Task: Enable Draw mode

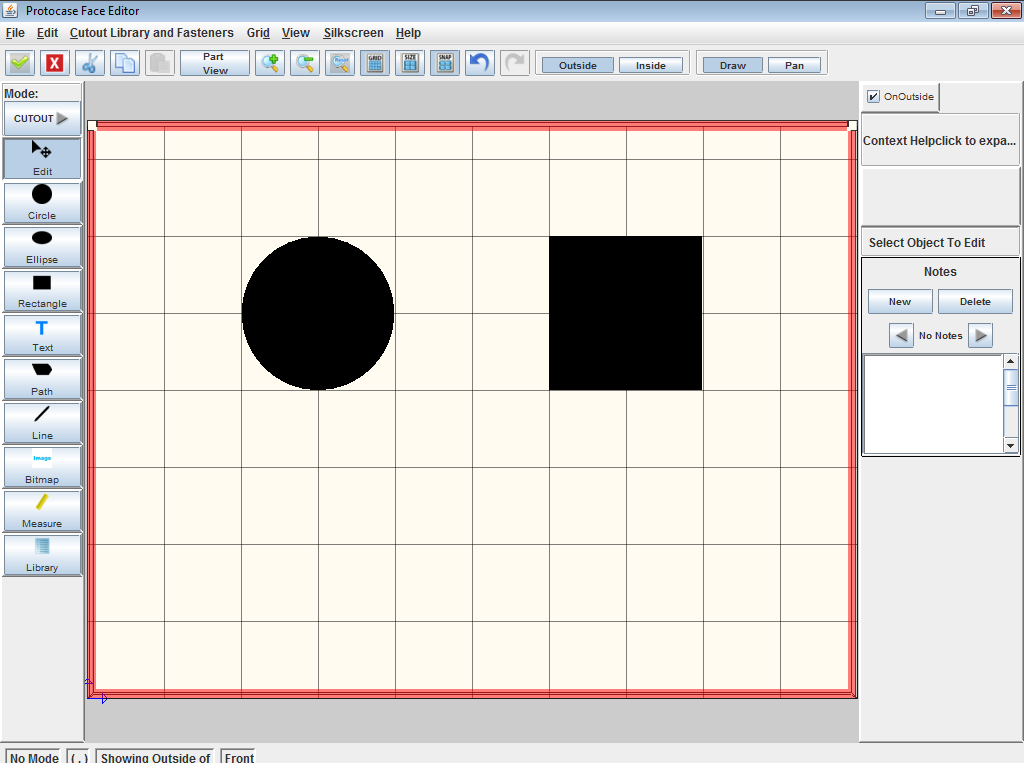Action: (733, 65)
